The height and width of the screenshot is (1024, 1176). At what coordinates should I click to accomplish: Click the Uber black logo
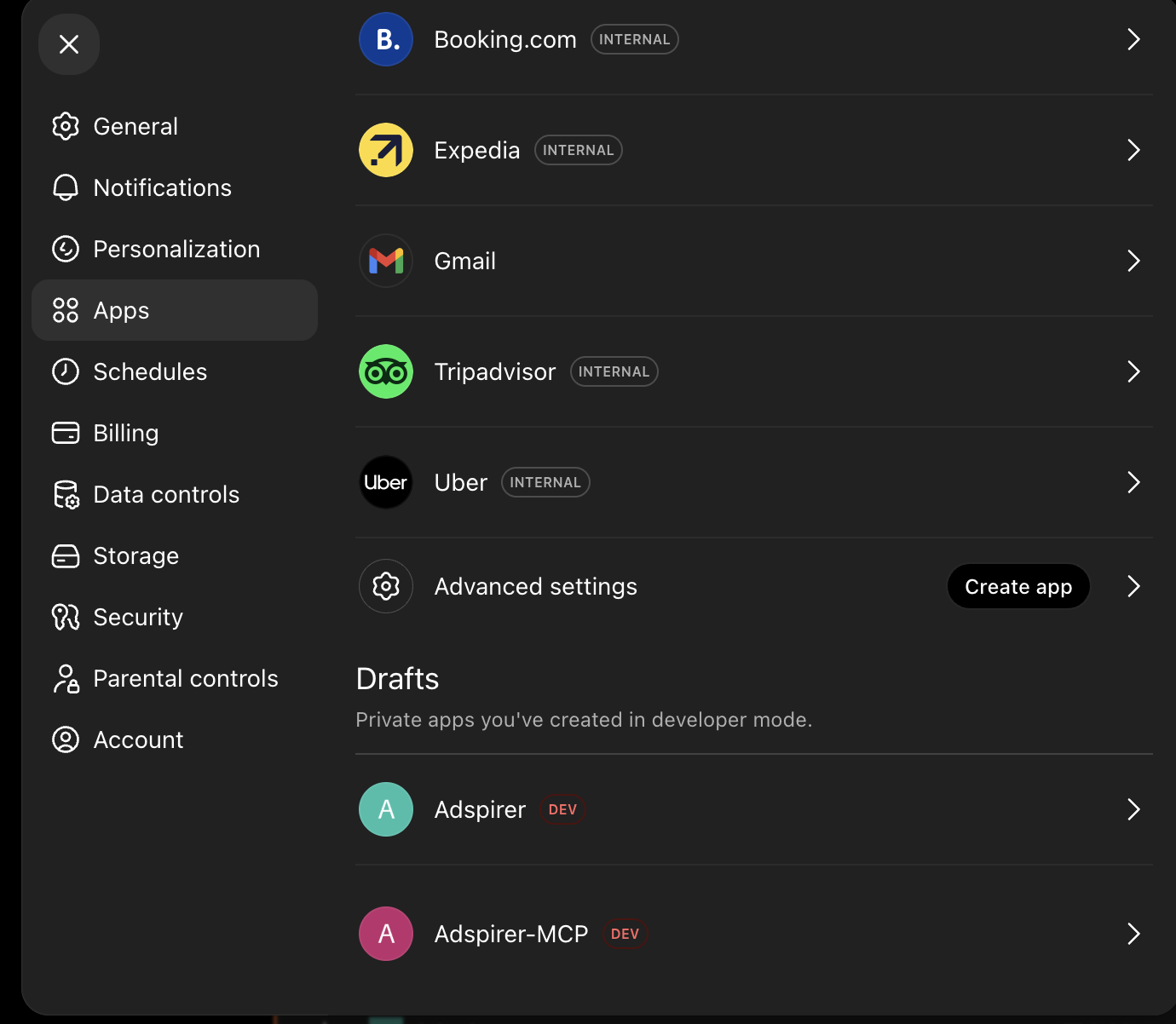(x=386, y=482)
